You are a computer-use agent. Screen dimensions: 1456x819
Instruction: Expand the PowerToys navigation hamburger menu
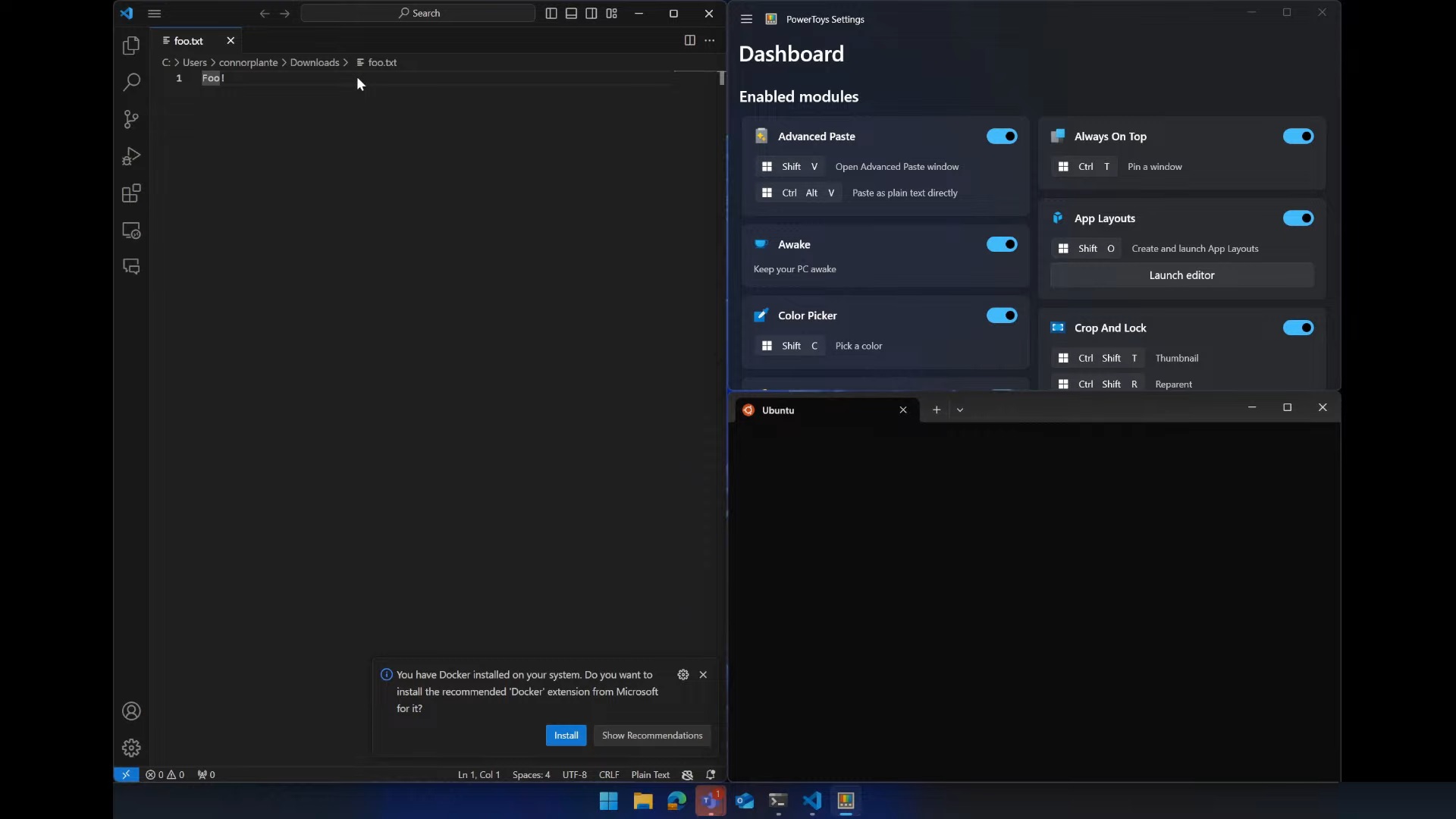[746, 19]
